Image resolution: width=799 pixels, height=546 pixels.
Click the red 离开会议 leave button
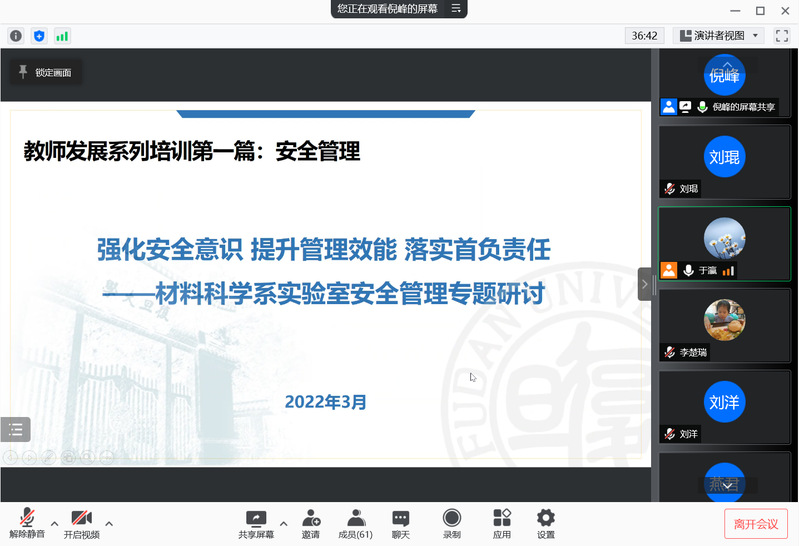tap(755, 524)
